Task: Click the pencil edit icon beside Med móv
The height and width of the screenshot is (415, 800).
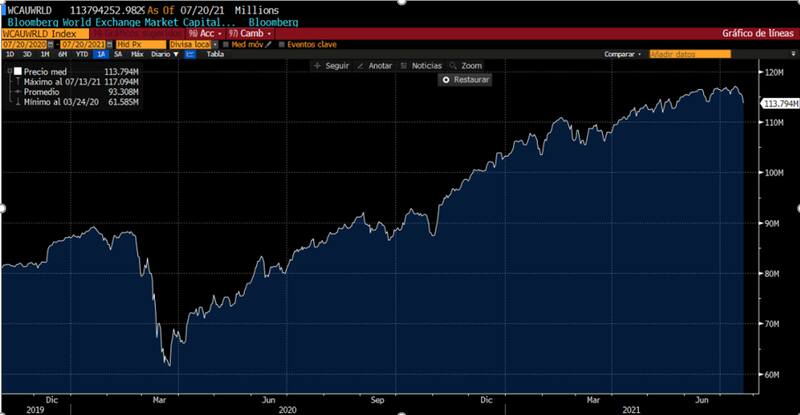Action: point(268,44)
